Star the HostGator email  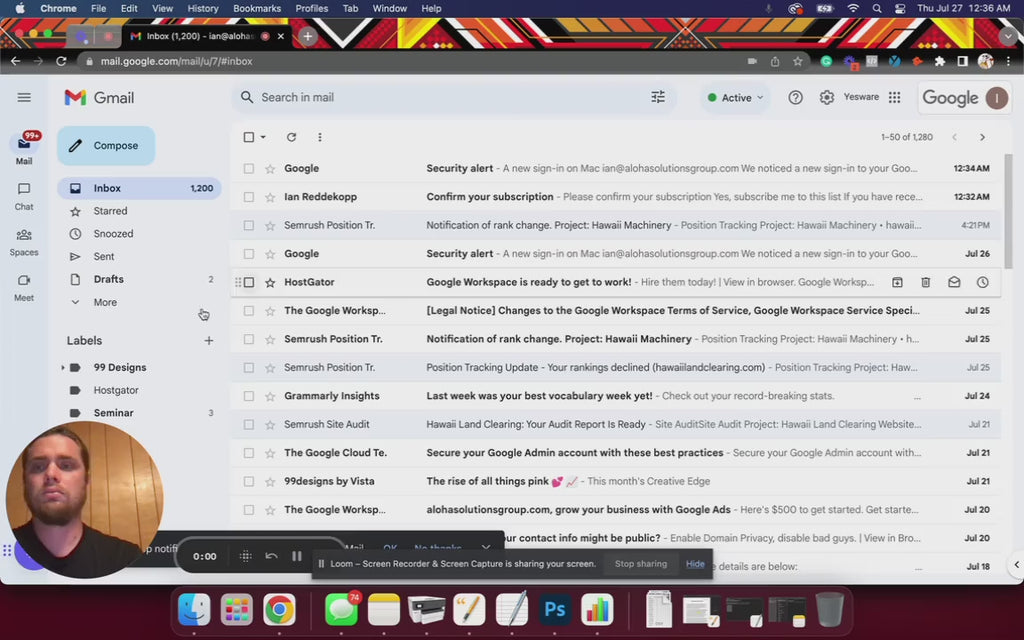(270, 282)
